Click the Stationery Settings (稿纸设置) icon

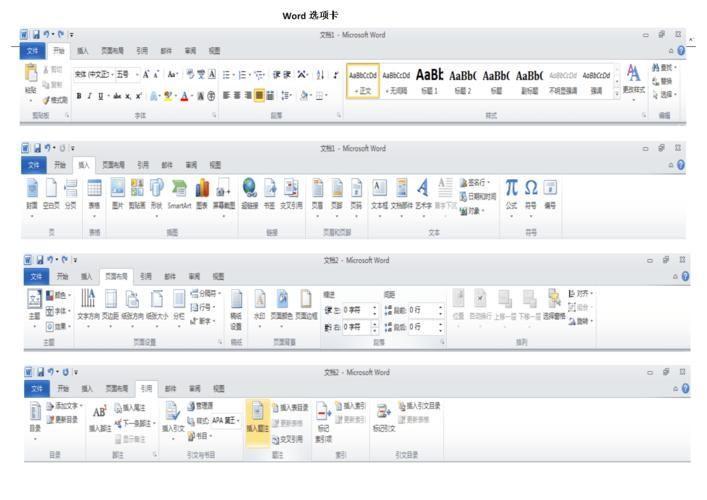(x=236, y=298)
